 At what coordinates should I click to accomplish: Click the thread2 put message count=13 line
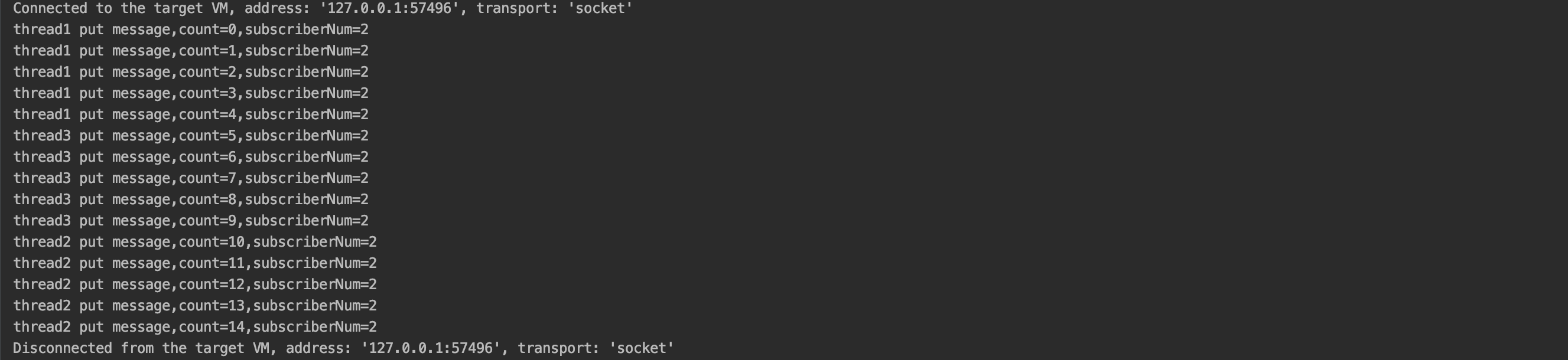pyautogui.click(x=195, y=306)
